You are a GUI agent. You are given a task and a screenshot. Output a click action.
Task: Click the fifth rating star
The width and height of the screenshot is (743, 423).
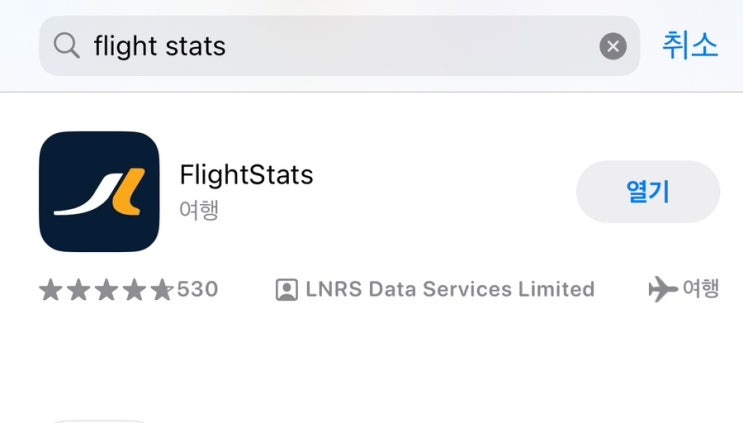click(x=161, y=290)
